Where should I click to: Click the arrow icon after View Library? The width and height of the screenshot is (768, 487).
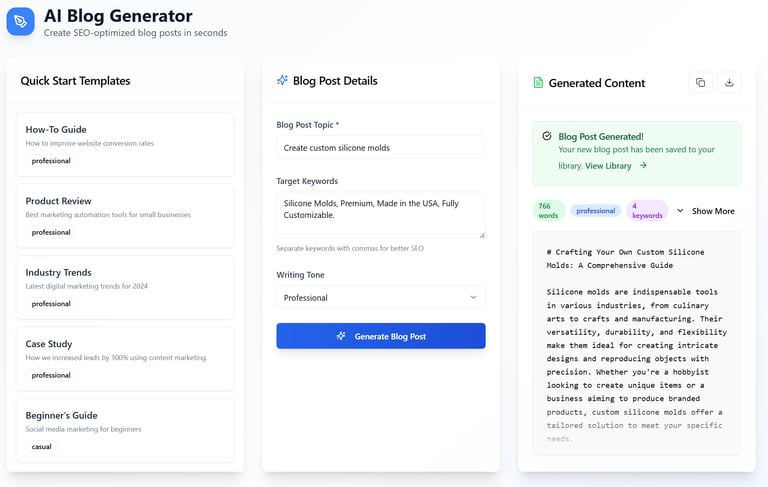click(x=643, y=166)
